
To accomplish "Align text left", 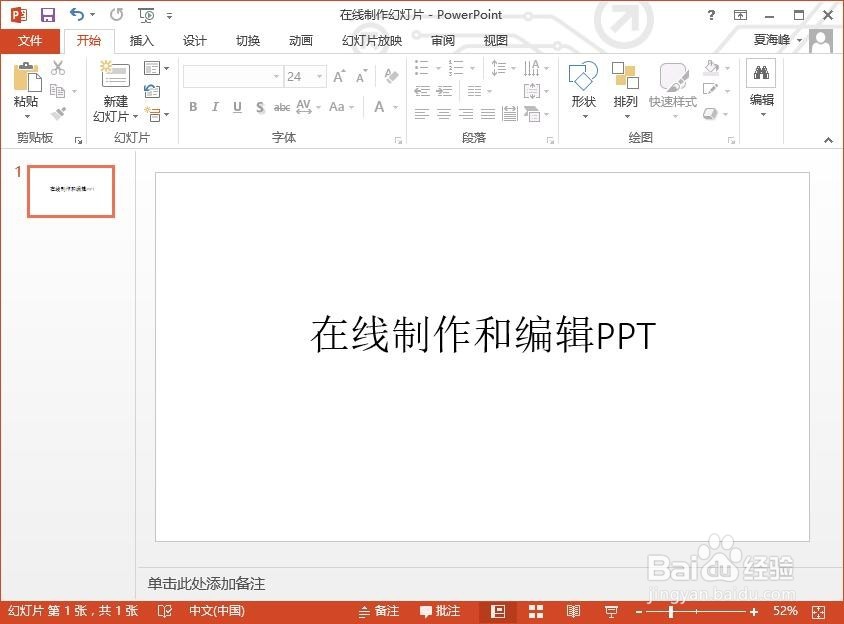I will (x=422, y=114).
